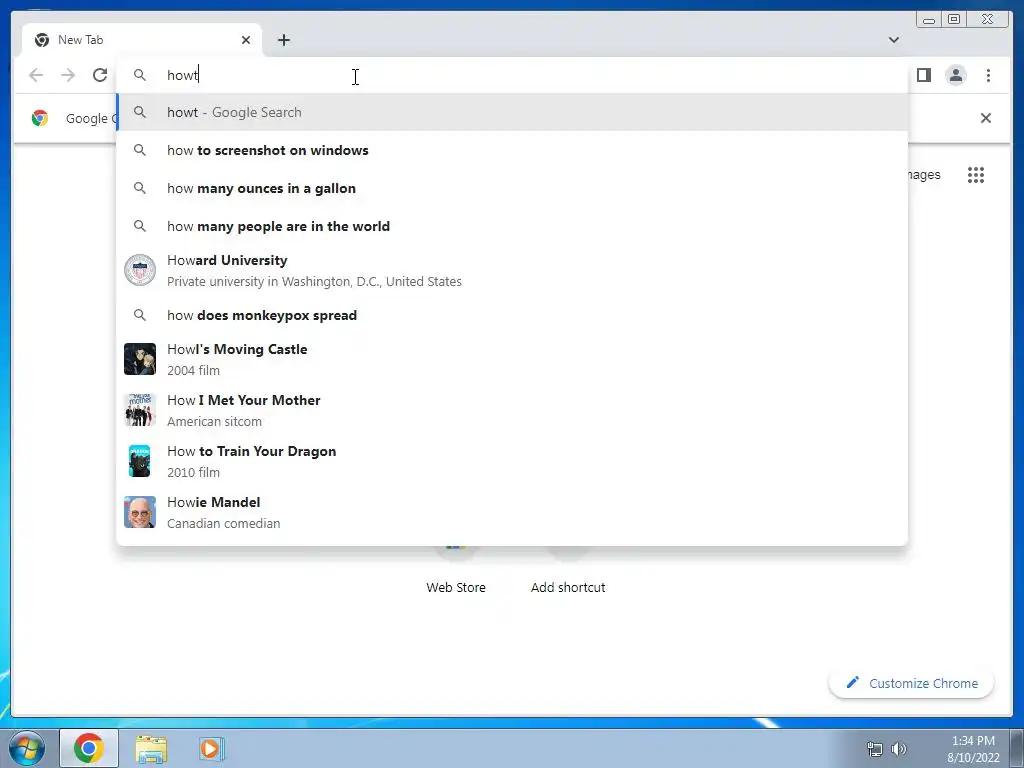Open Windows Explorer from the taskbar
The height and width of the screenshot is (768, 1024).
point(151,748)
